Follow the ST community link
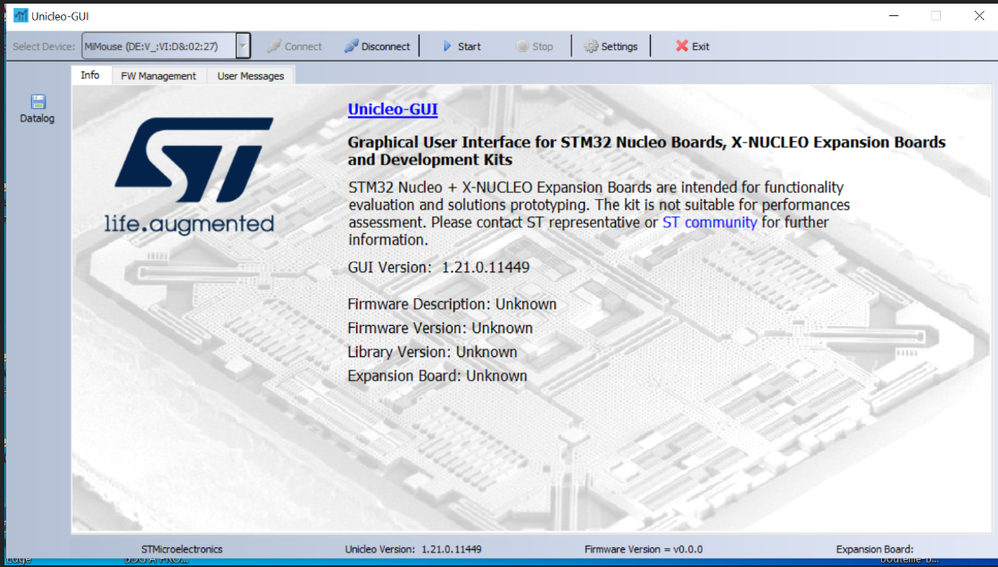Viewport: 998px width, 567px height. click(710, 222)
